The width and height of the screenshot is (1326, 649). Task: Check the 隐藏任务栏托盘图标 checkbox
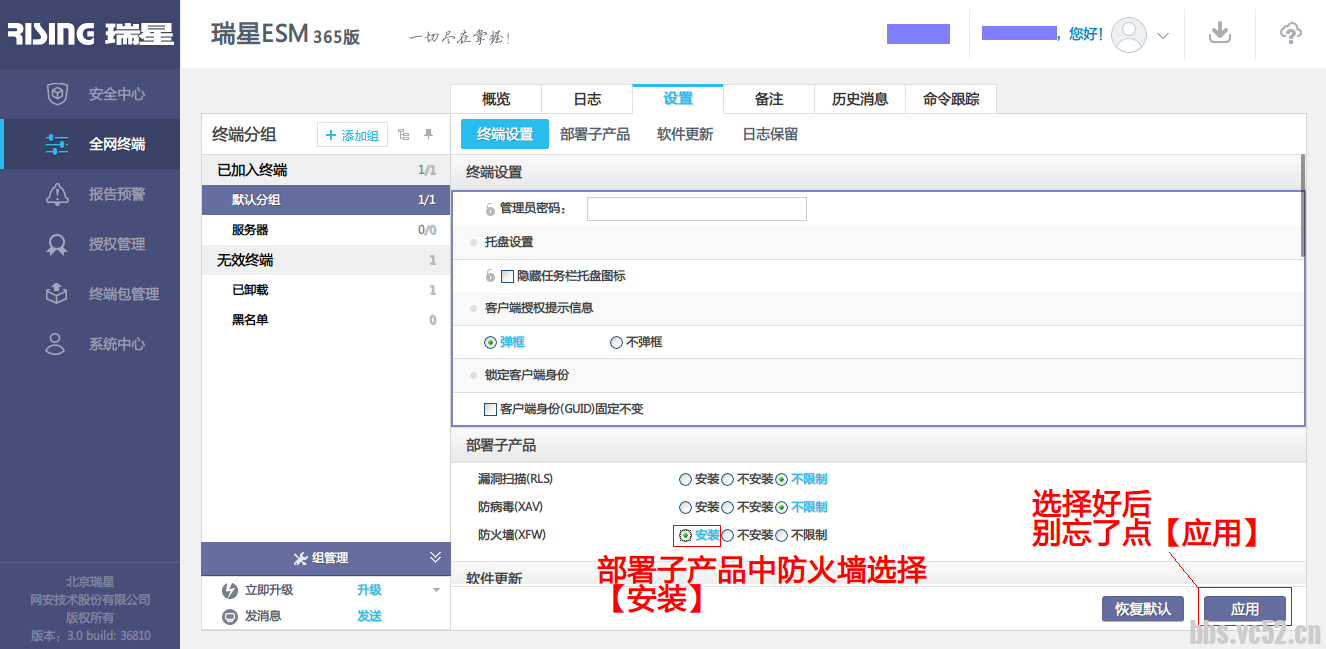coord(508,276)
